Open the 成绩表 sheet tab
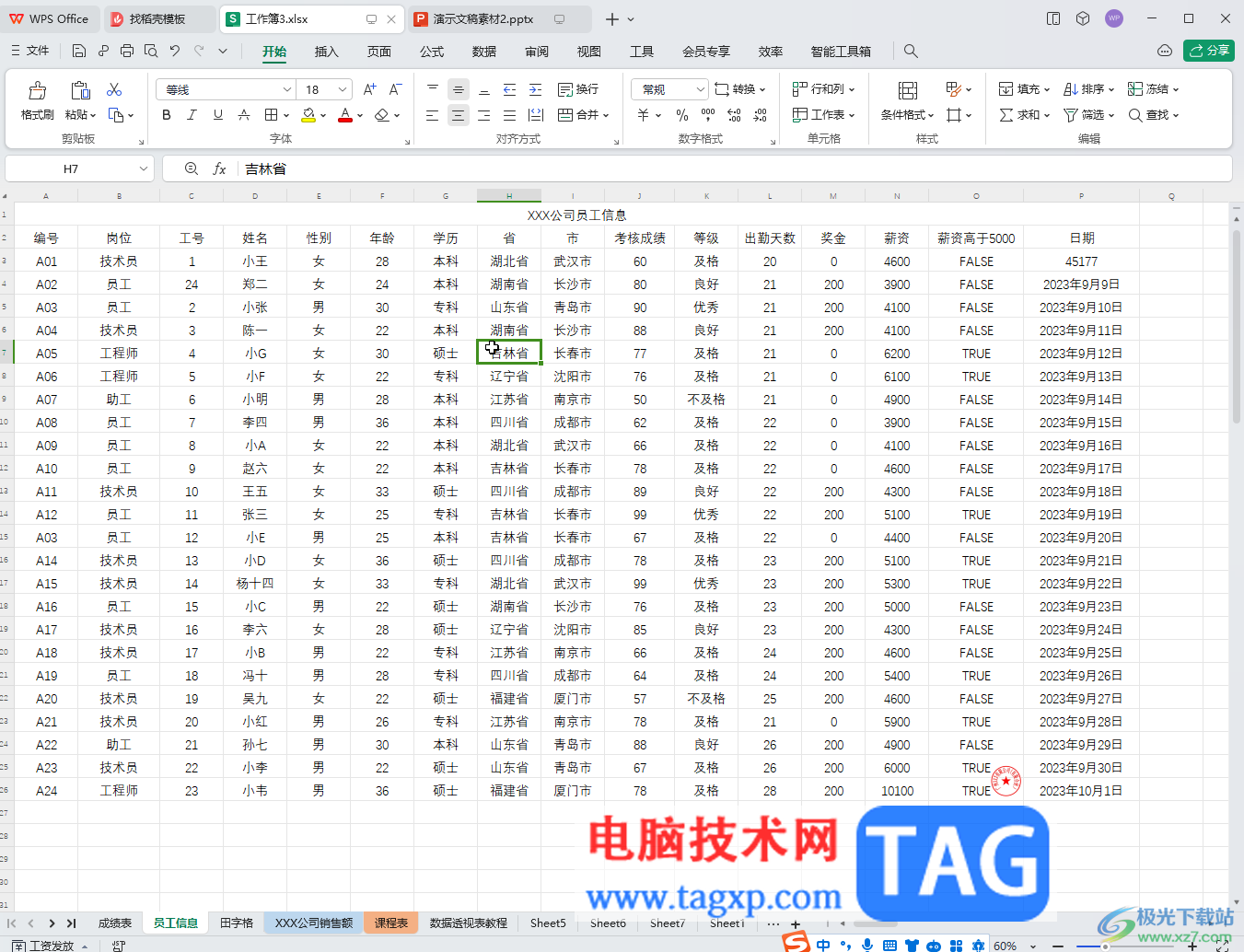Screen dimensions: 1244x952 pyautogui.click(x=115, y=923)
